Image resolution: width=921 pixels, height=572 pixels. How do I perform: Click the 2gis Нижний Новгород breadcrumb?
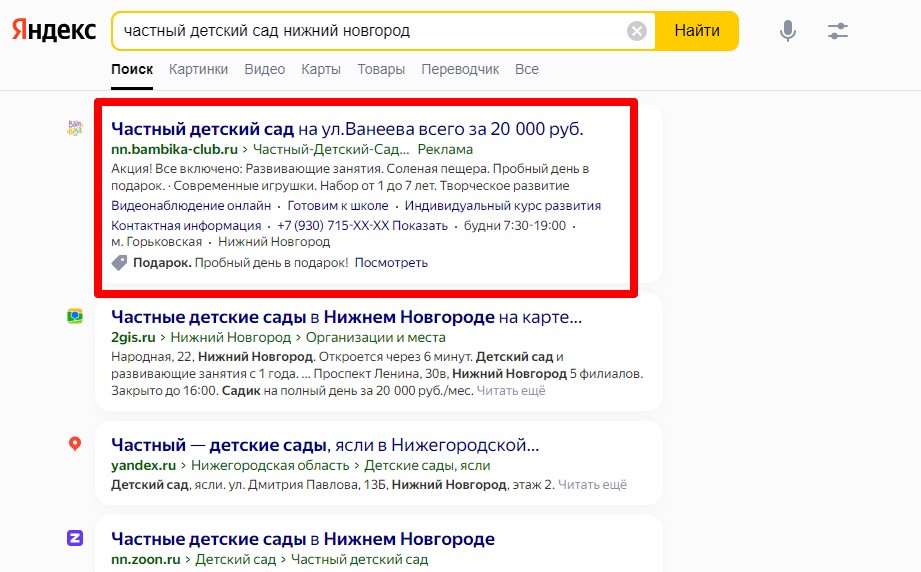pos(231,337)
